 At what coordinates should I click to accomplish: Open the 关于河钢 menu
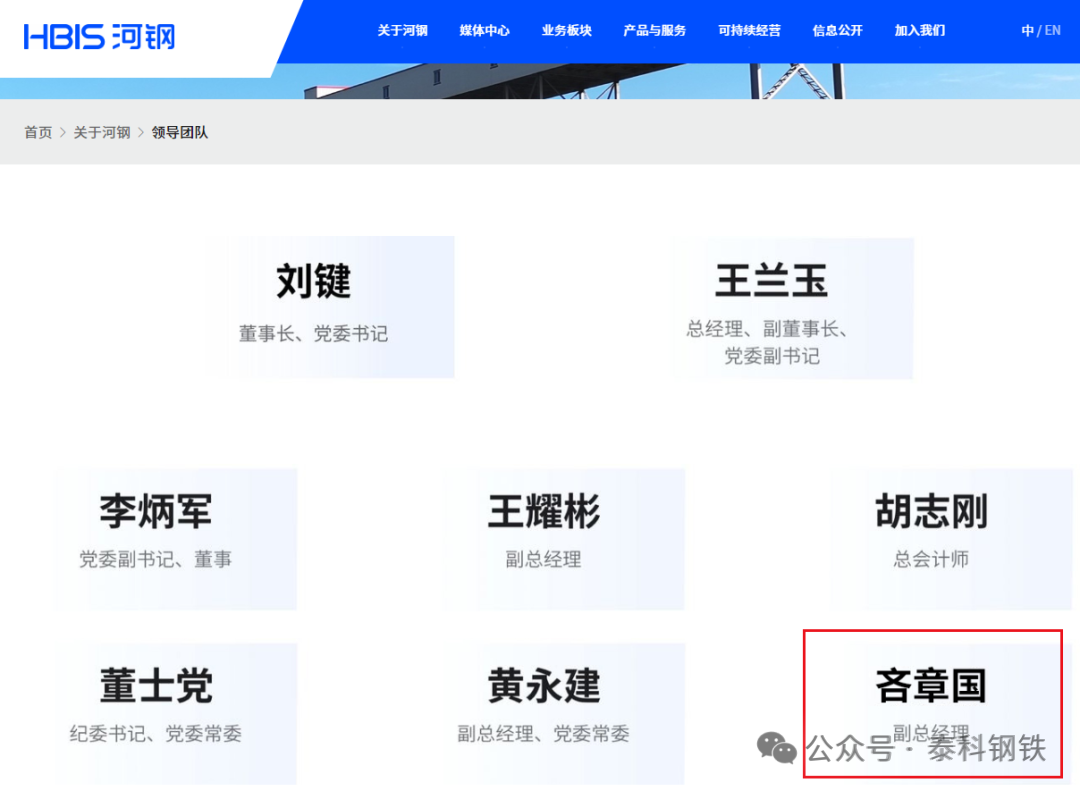click(x=402, y=30)
